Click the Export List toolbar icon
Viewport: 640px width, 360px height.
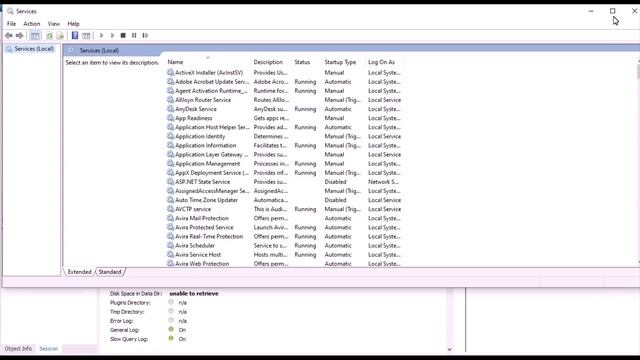tap(60, 36)
